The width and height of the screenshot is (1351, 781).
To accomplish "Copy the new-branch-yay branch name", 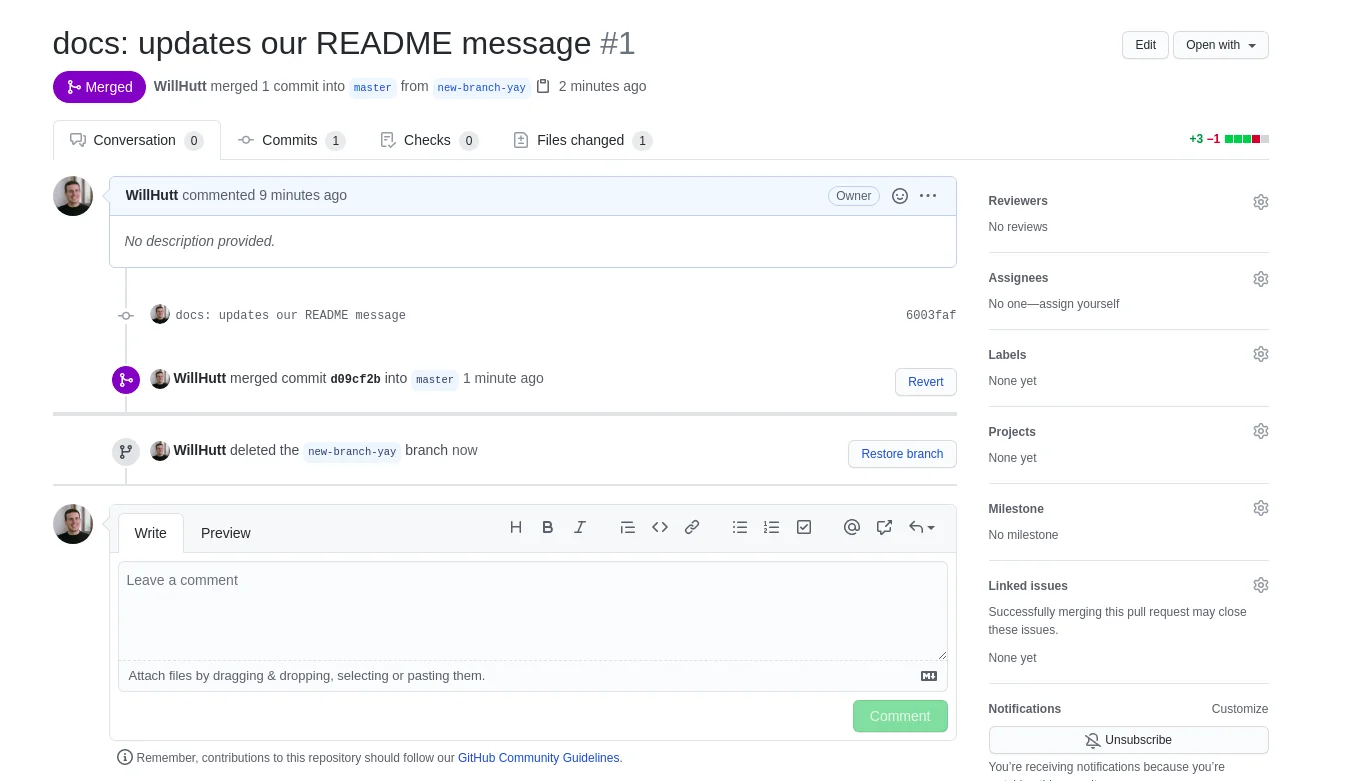I will 543,86.
